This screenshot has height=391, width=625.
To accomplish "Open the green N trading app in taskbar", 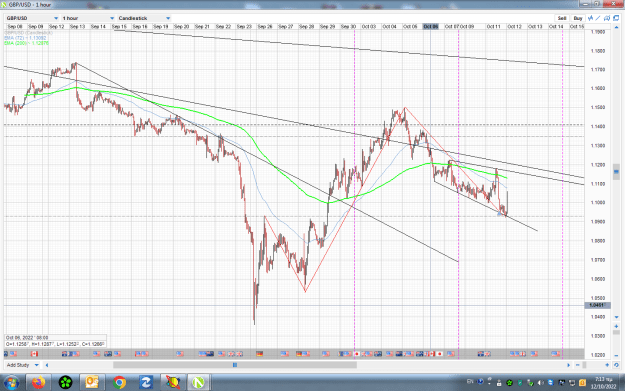I will [198, 383].
